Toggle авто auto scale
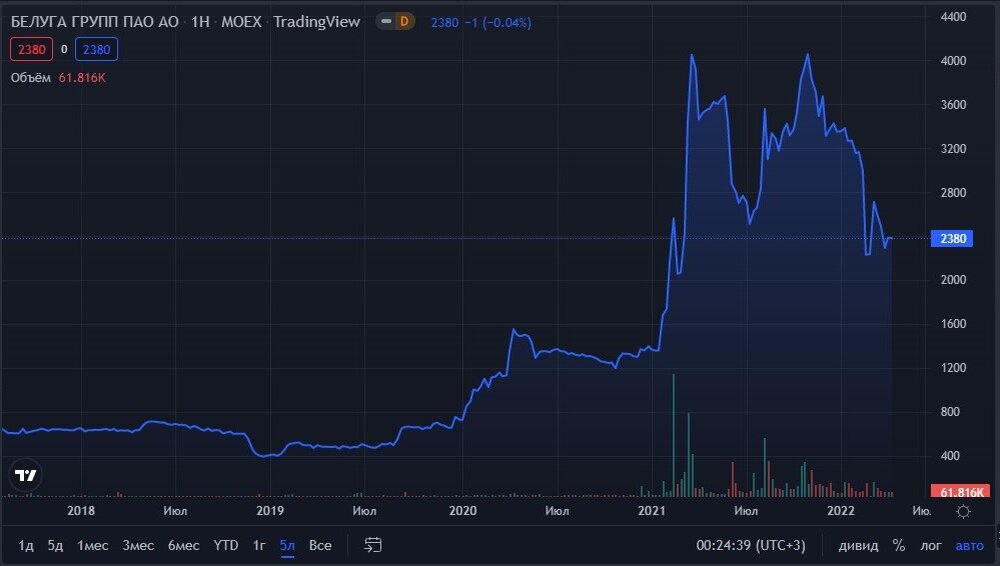Screen dimensions: 1000x566 tap(969, 546)
